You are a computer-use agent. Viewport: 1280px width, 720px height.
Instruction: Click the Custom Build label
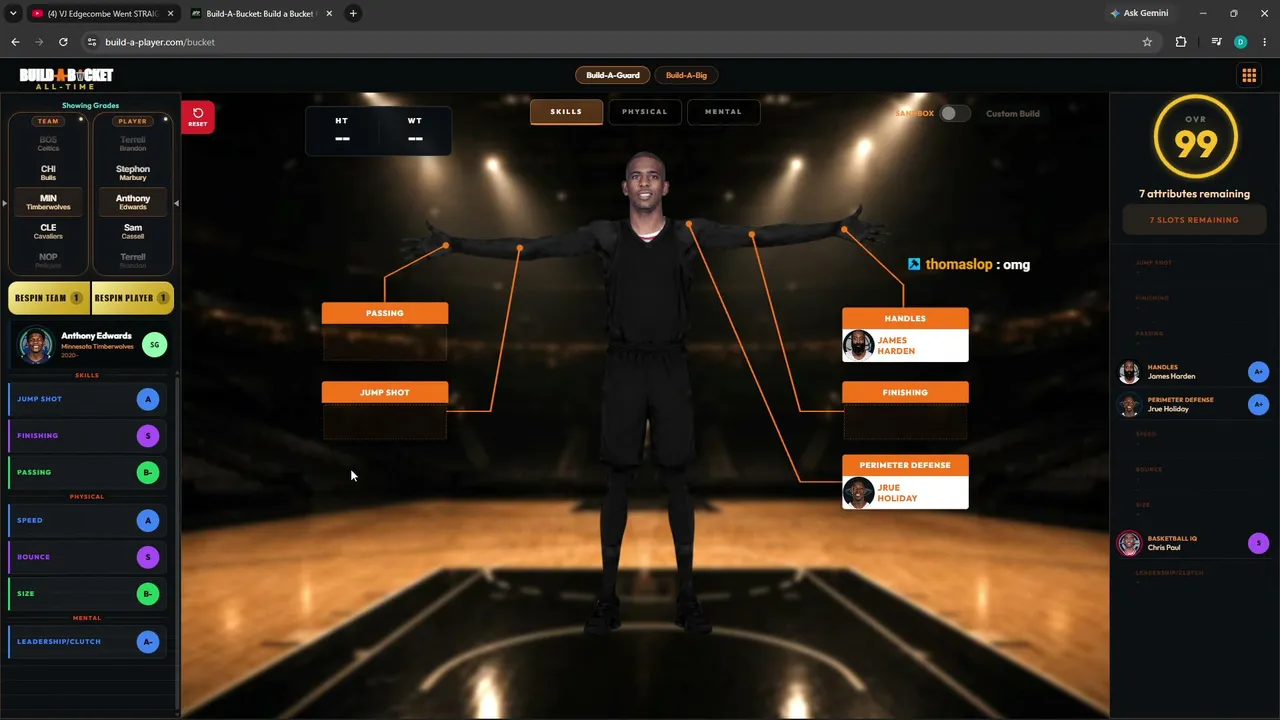tap(1013, 114)
